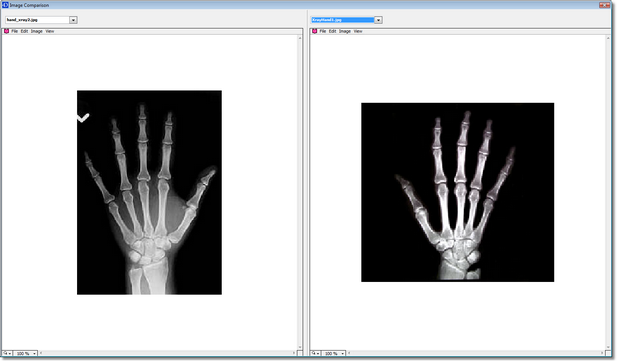Click right pane vertical scrollbar down arrow
The height and width of the screenshot is (362, 617).
608,347
